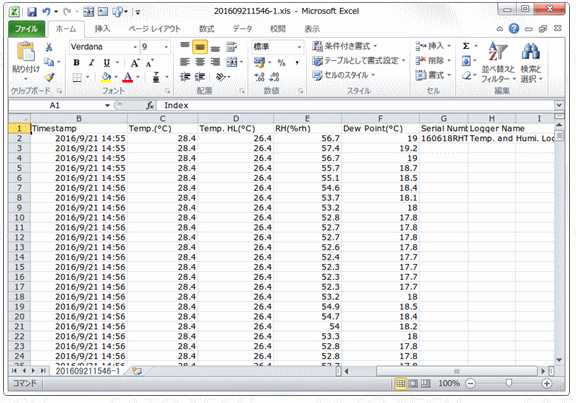Align text right in cell
576x403 pixels.
(215, 62)
